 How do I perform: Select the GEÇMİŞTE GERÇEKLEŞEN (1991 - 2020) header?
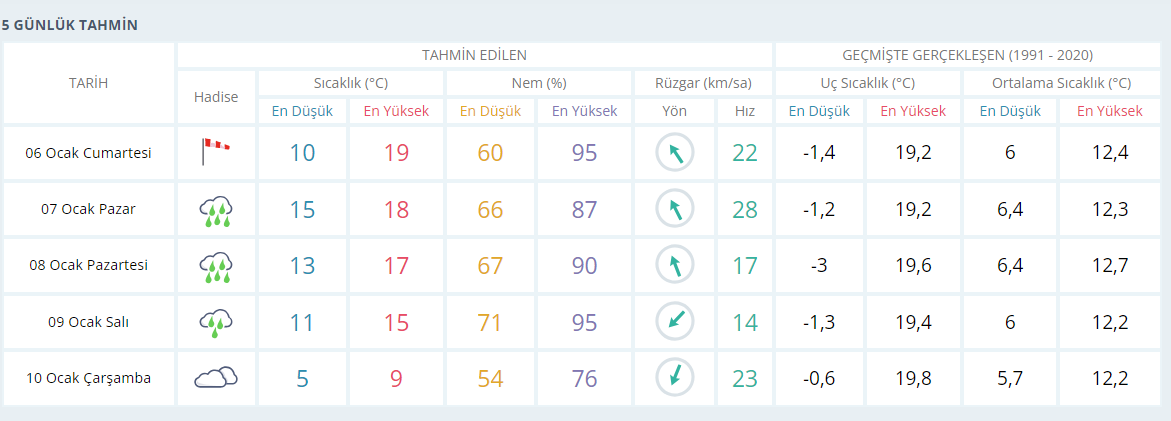click(x=967, y=55)
